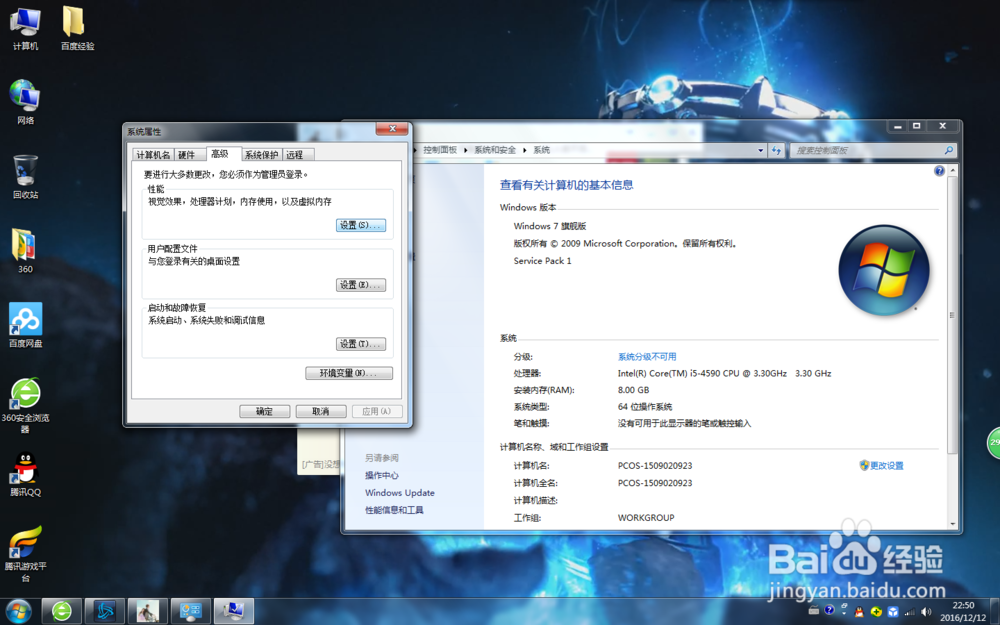
Task: Click the photo thumbnail taskbar button
Action: click(147, 612)
